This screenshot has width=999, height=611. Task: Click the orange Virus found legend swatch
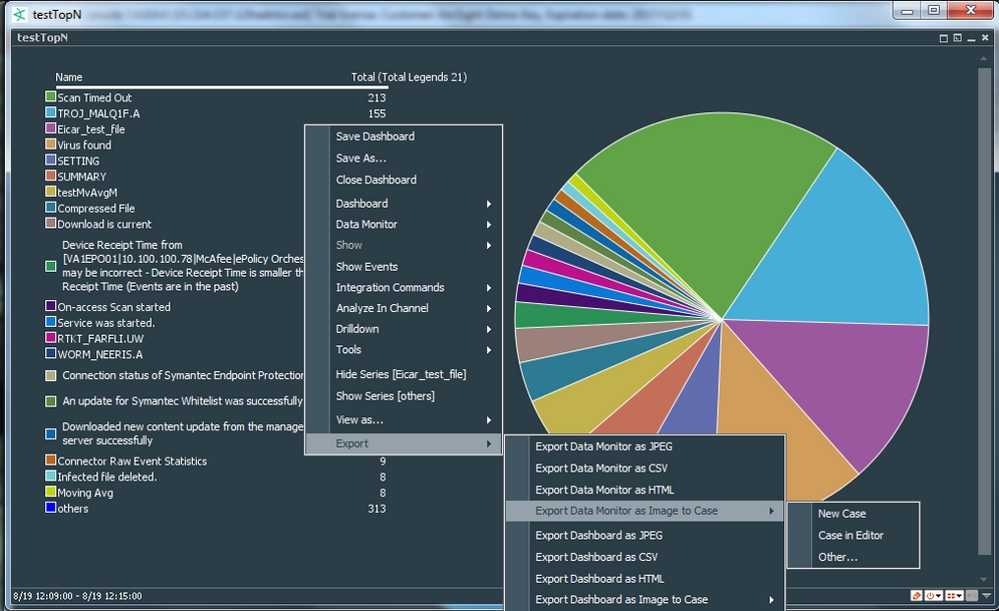pos(50,145)
